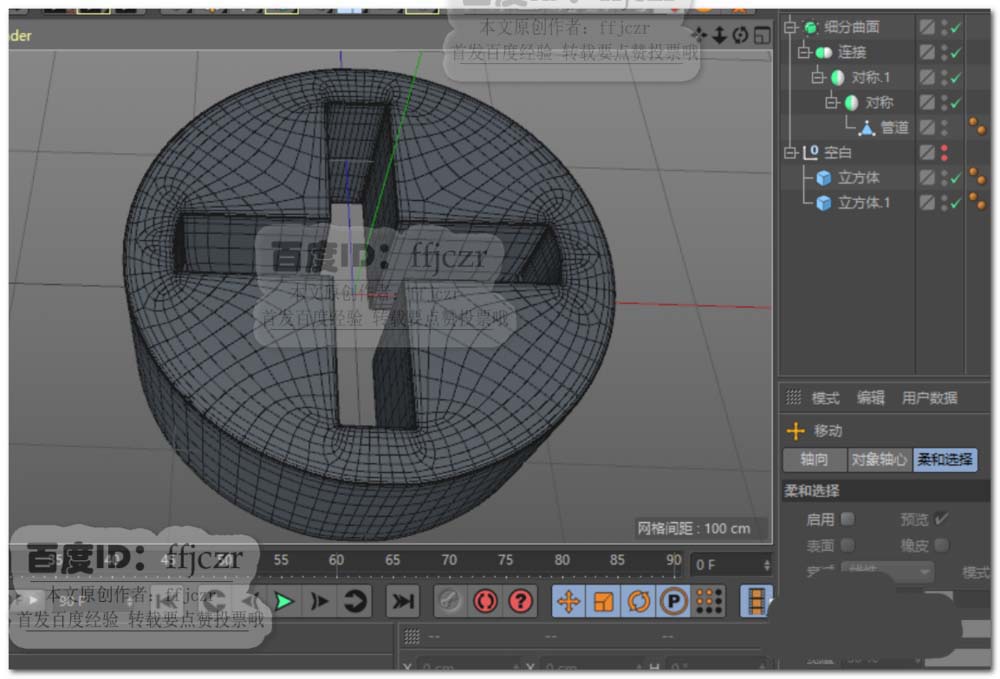Click the red record keyframe button
The width and height of the screenshot is (1000, 679).
tap(485, 601)
